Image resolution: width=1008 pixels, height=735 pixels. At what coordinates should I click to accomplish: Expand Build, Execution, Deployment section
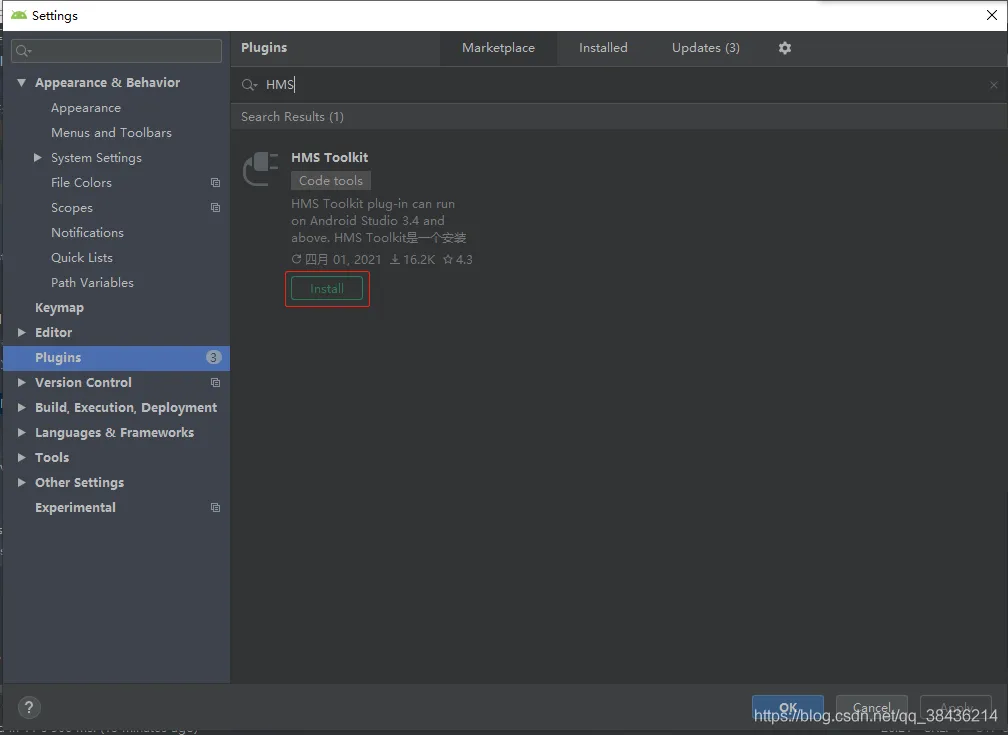click(21, 408)
